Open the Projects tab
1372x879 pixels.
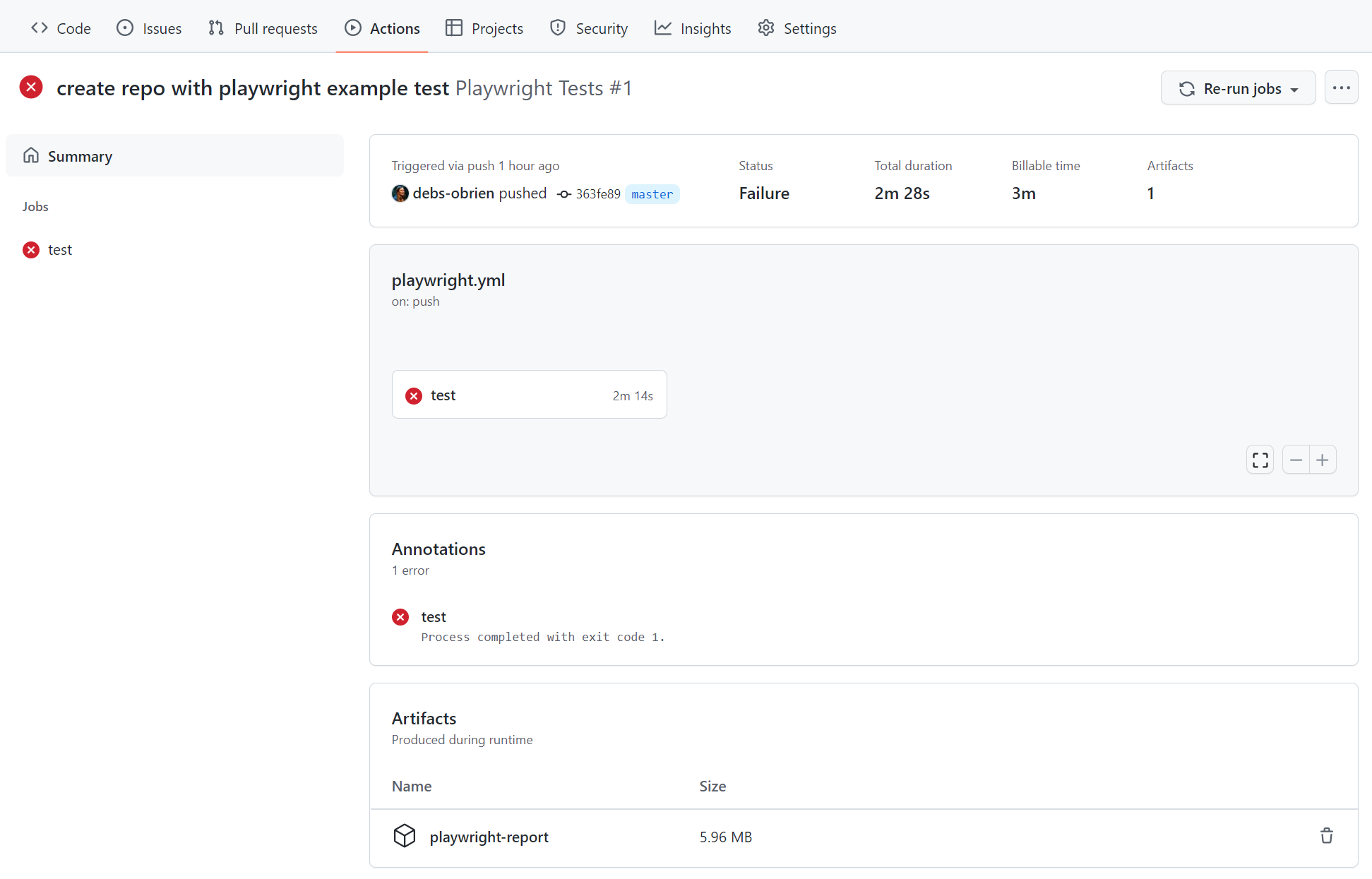coord(484,28)
